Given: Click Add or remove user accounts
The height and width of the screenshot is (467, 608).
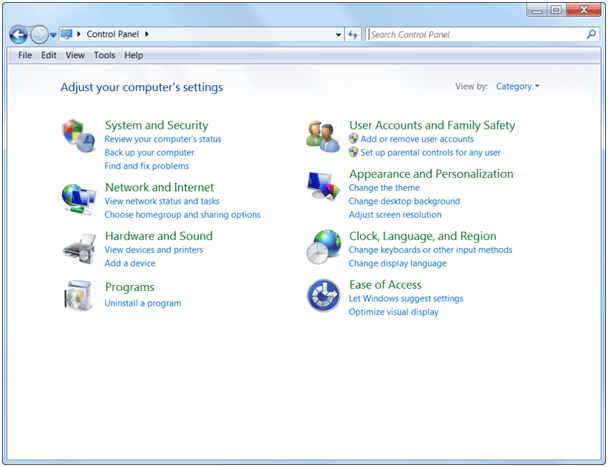Looking at the screenshot, I should pos(417,139).
